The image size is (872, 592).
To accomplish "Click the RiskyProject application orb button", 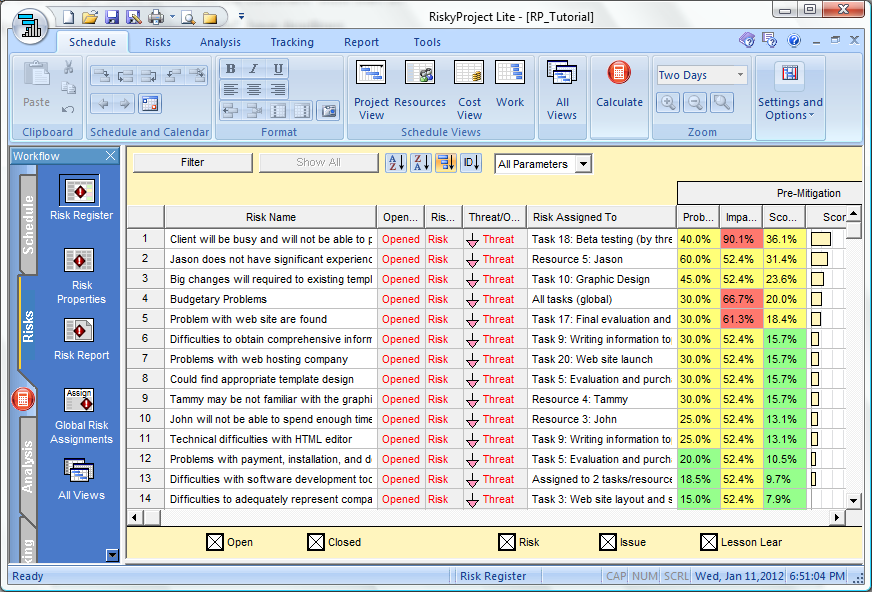I will 29,25.
